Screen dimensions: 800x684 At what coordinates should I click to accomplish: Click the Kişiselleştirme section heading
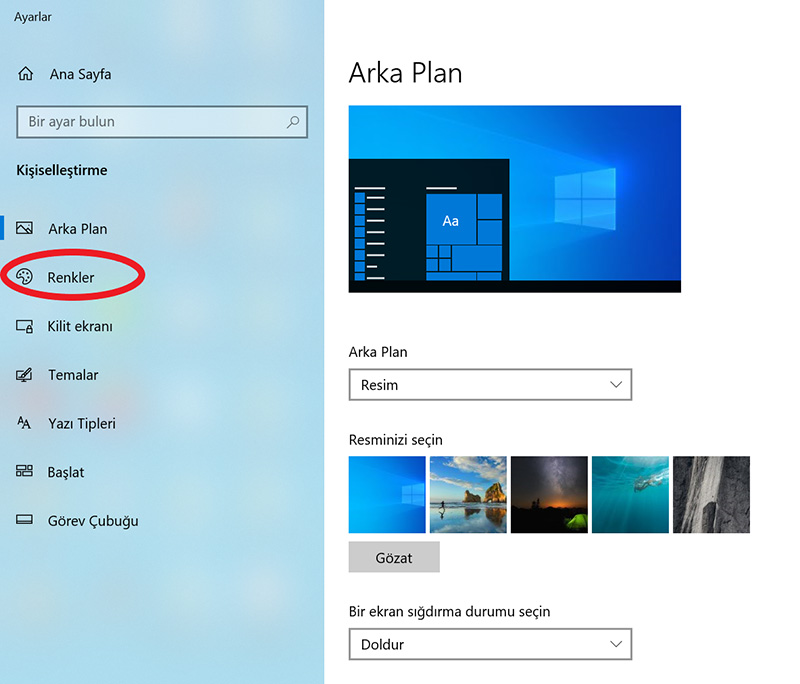click(x=62, y=170)
